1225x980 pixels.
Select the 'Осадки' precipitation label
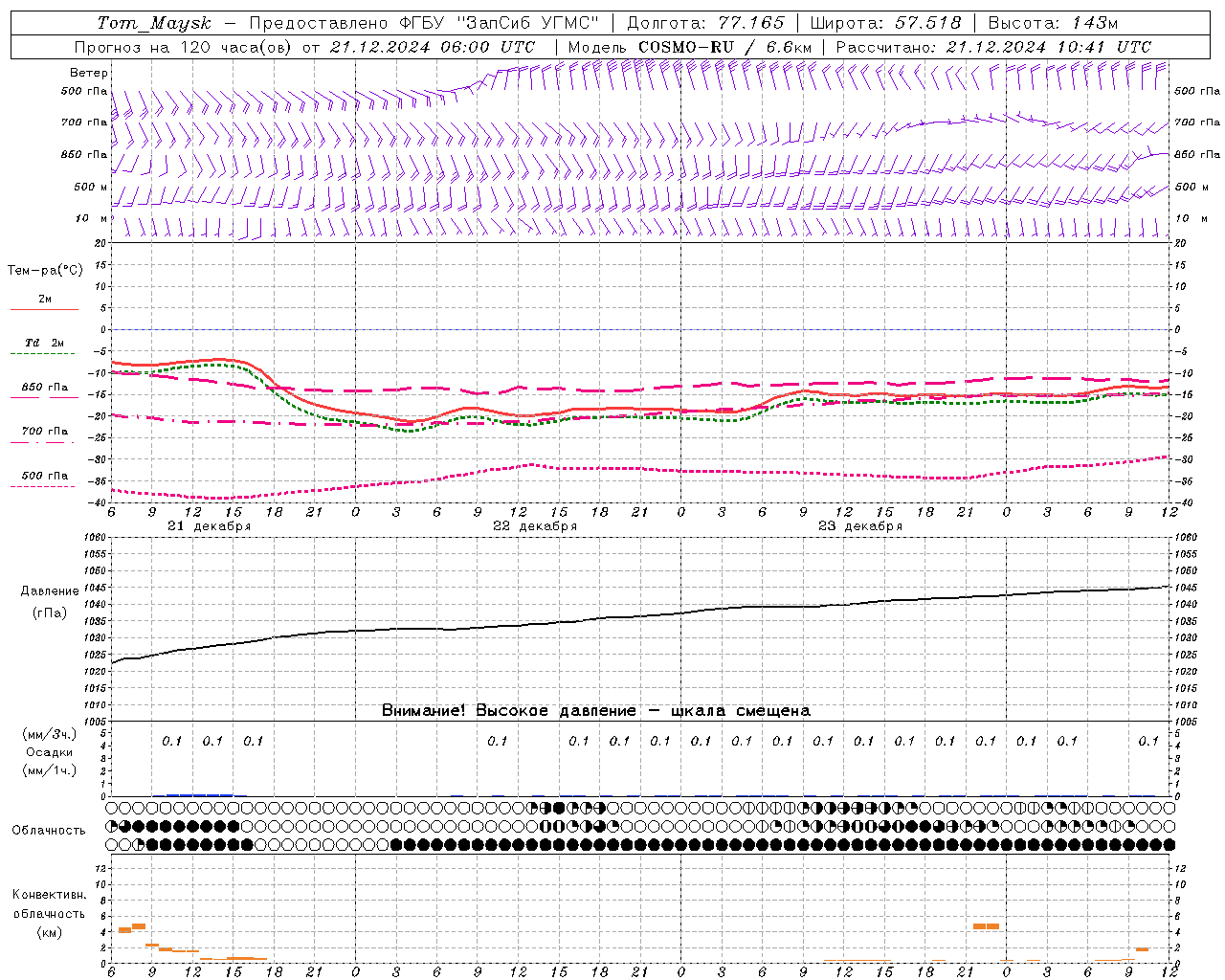pos(50,752)
